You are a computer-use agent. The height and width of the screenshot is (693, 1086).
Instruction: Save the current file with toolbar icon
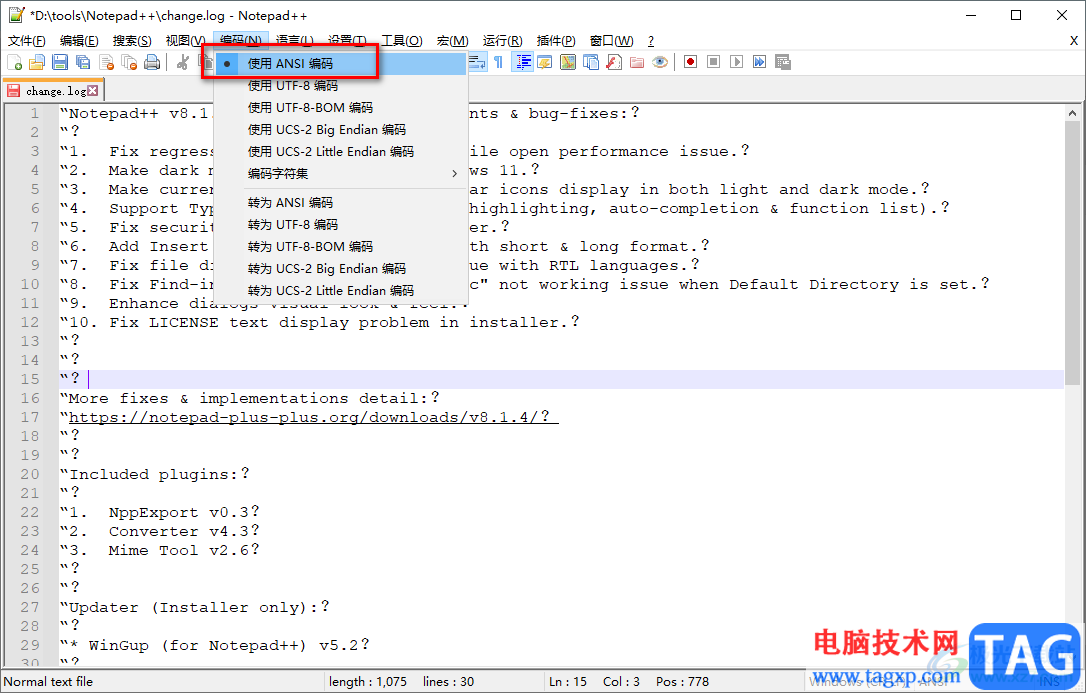[60, 62]
